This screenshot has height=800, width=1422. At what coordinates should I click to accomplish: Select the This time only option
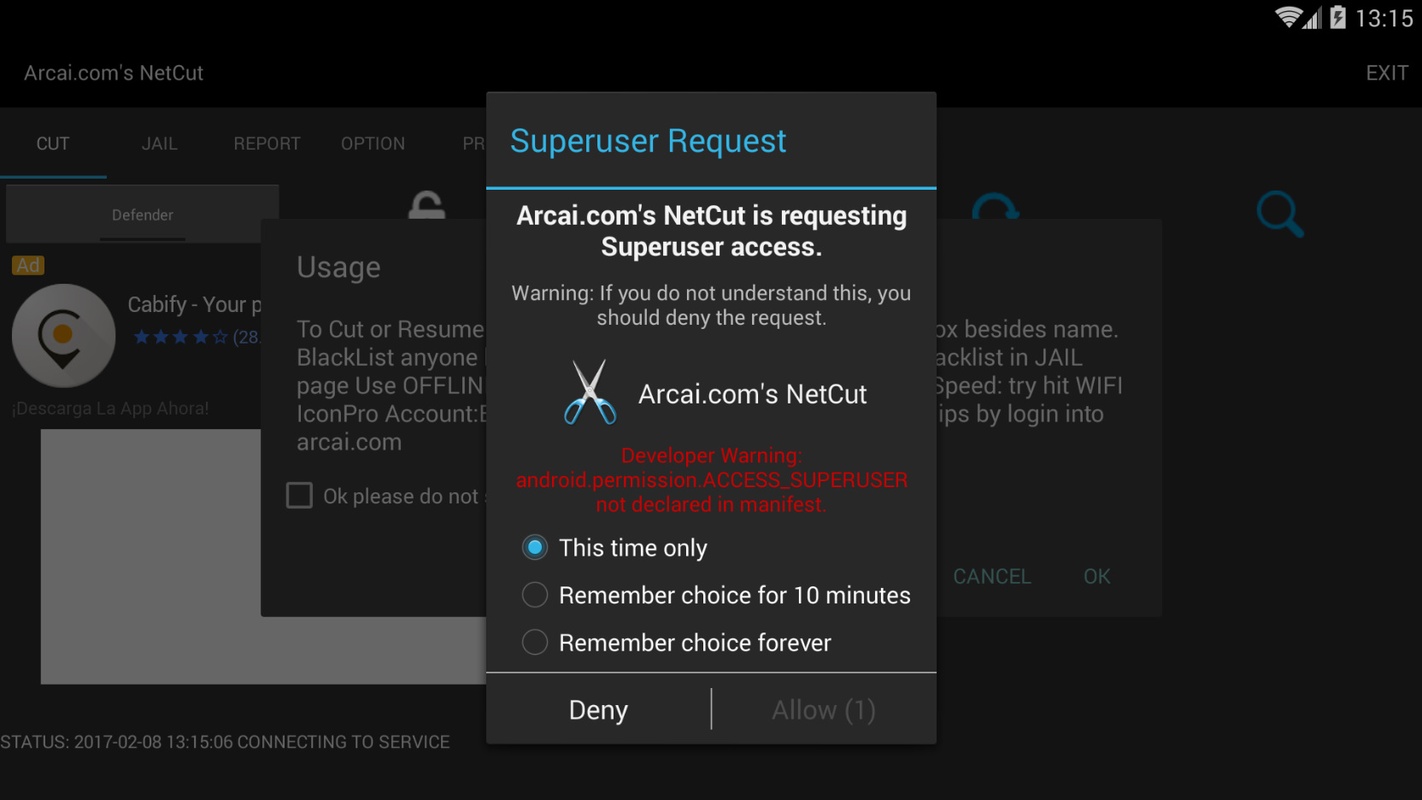point(535,547)
